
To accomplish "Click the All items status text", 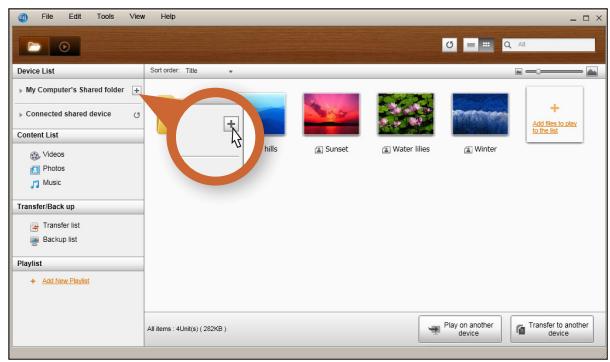I will [x=186, y=329].
